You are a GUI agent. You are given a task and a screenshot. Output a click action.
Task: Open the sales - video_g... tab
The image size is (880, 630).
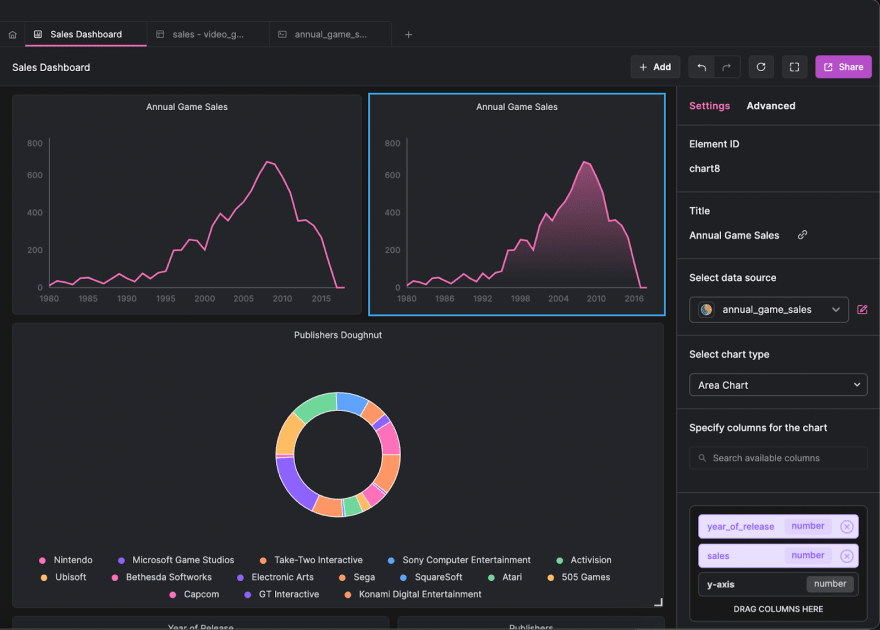click(x=208, y=34)
